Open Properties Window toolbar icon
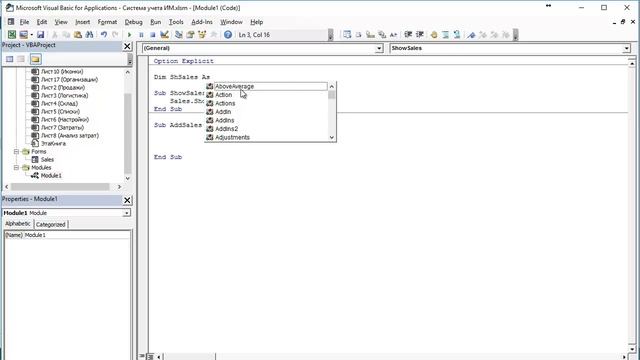640x360 pixels. coord(190,35)
